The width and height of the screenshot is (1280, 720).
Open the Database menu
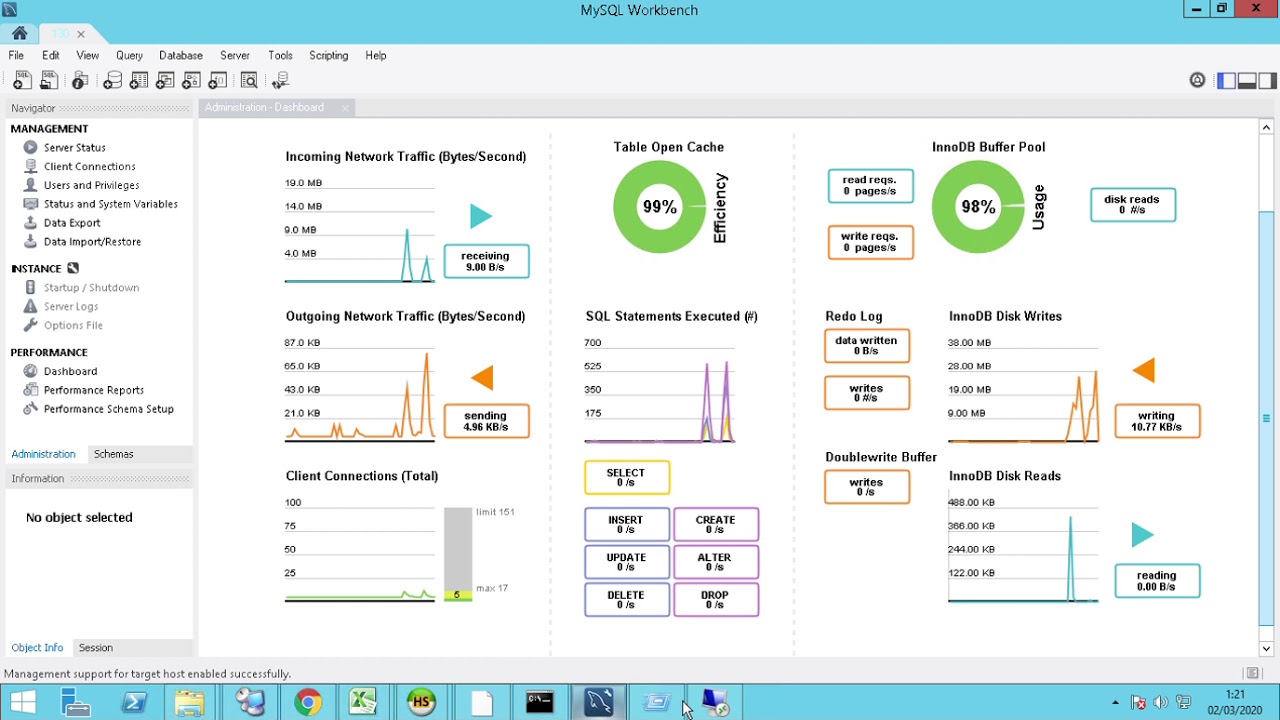(x=181, y=56)
